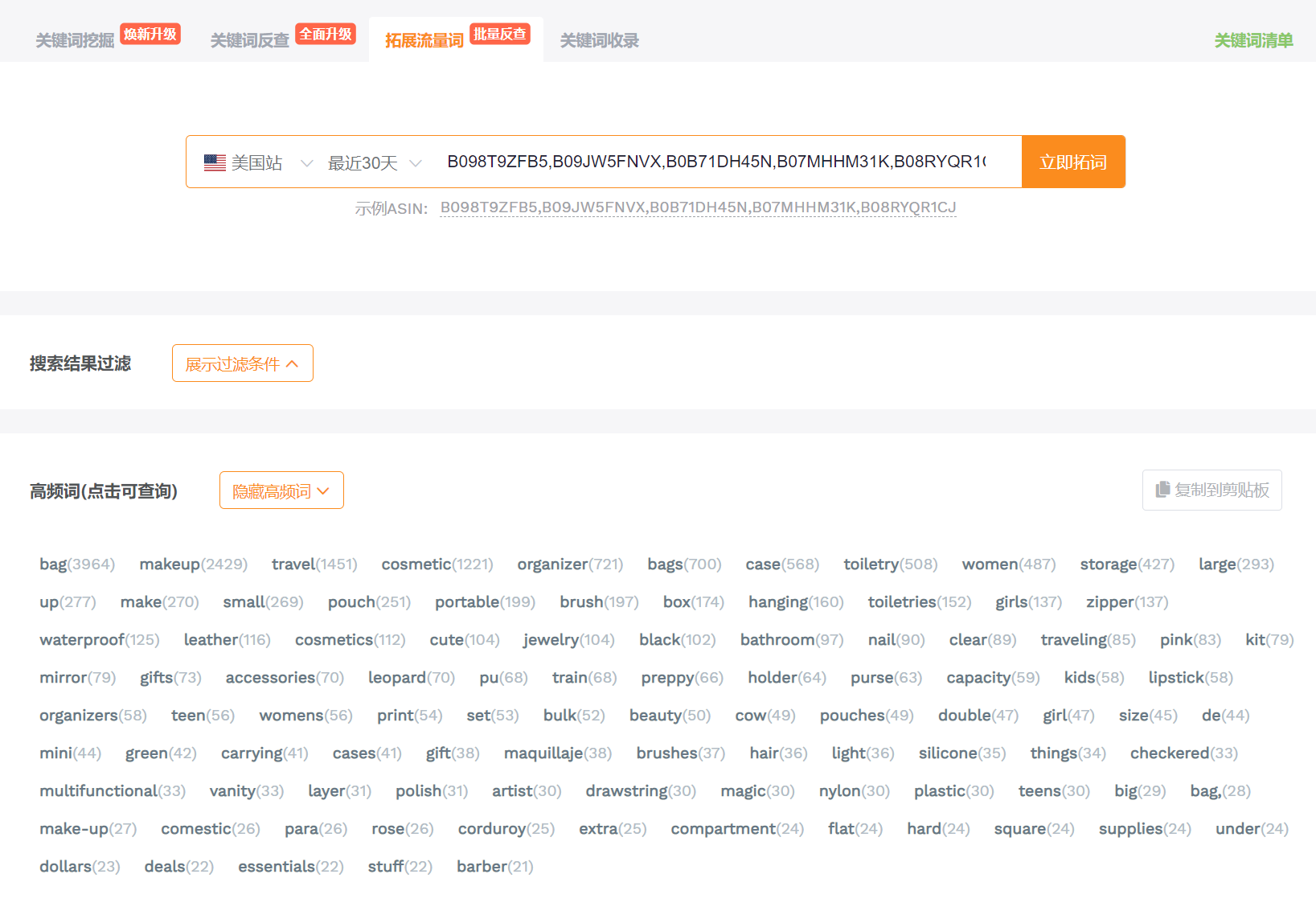Query the keyword zipper(137)
1316x907 pixels.
(1127, 602)
